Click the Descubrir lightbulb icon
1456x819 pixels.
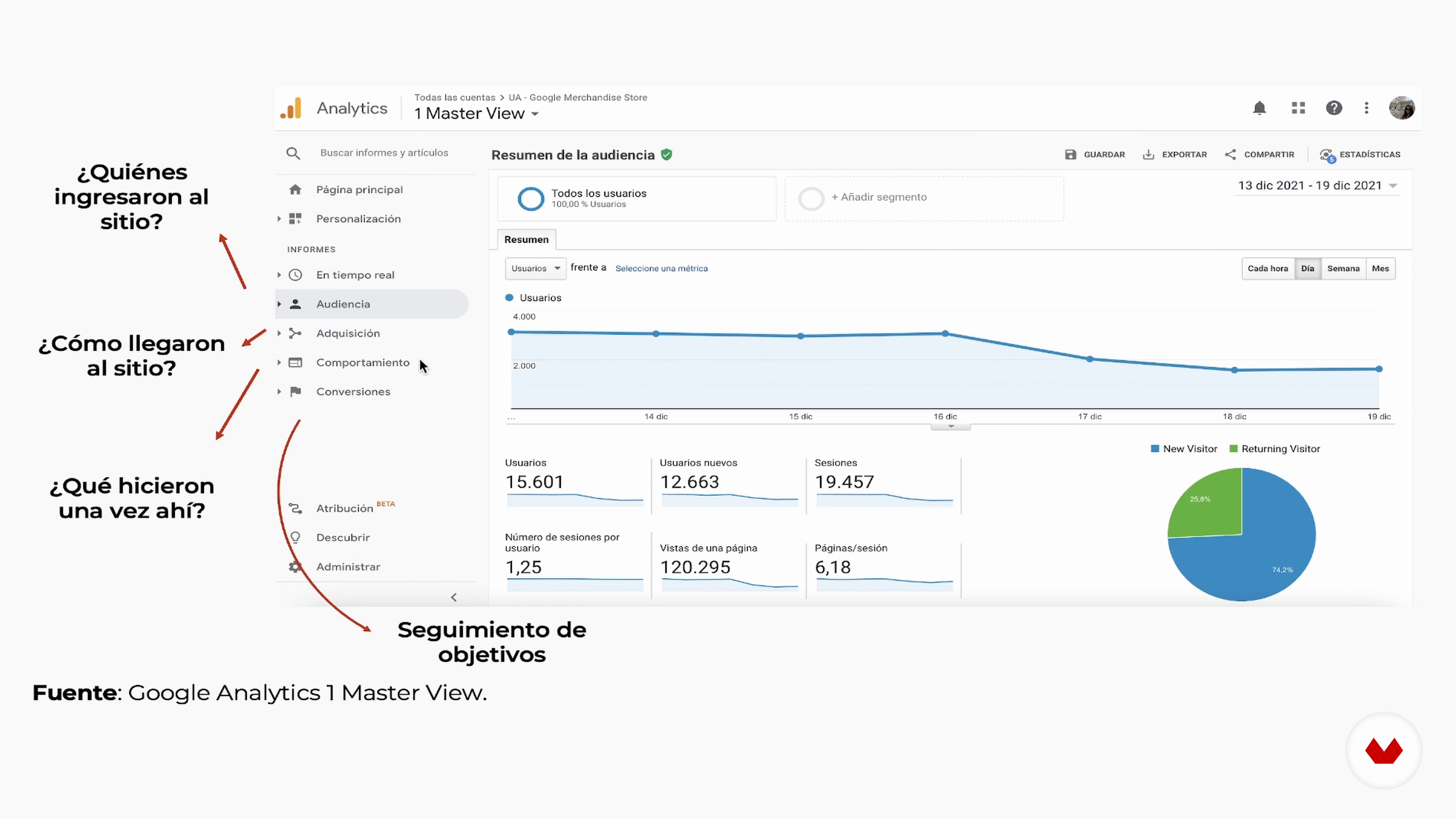click(295, 538)
